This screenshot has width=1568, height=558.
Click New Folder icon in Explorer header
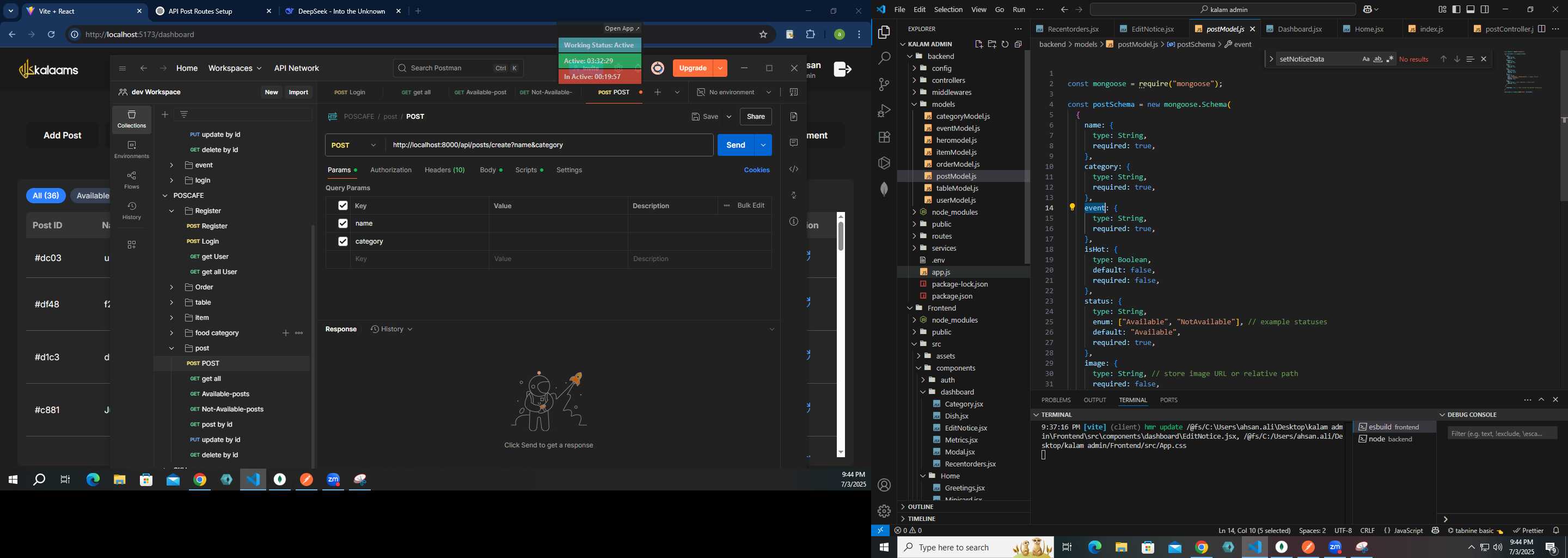point(991,44)
